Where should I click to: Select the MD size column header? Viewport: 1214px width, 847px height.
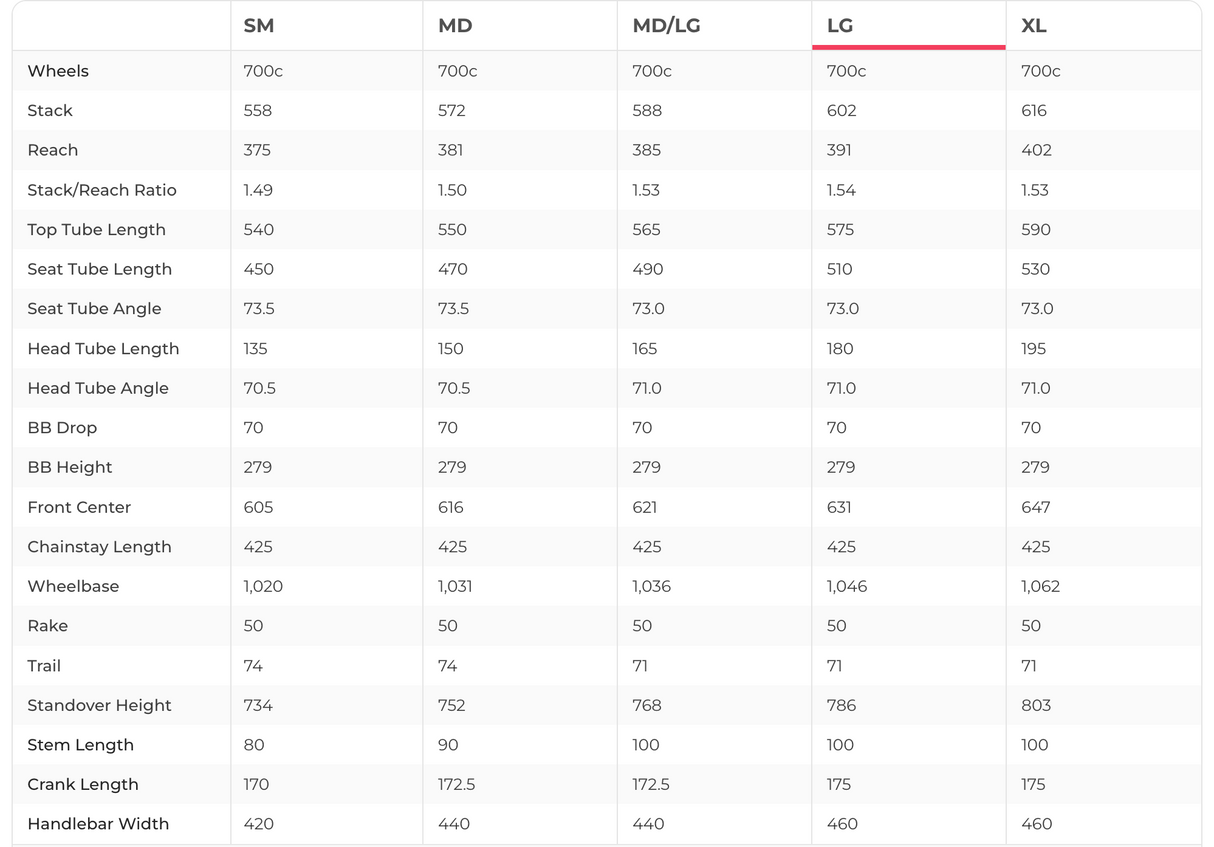click(455, 26)
